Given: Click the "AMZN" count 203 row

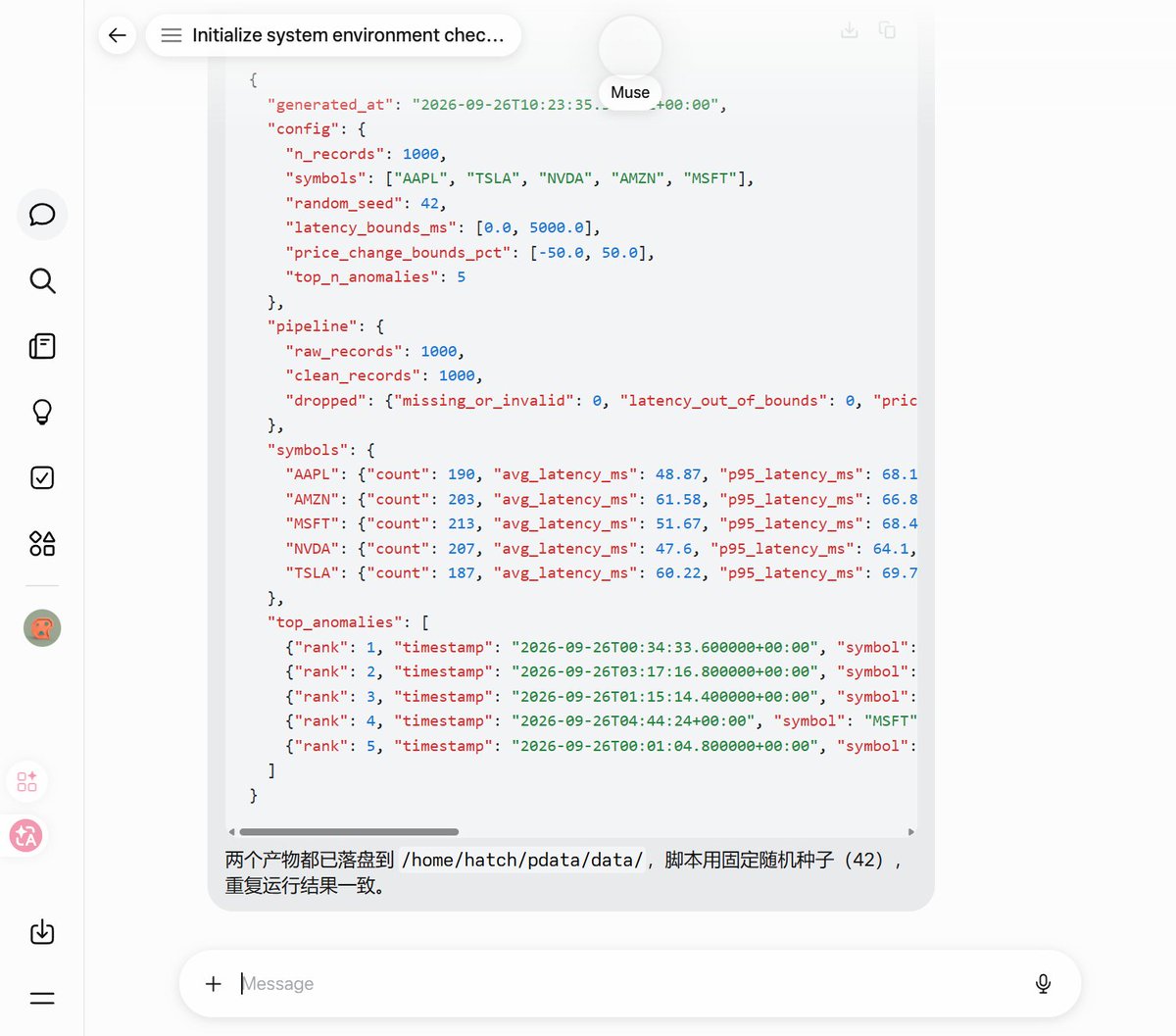Looking at the screenshot, I should pyautogui.click(x=601, y=499).
